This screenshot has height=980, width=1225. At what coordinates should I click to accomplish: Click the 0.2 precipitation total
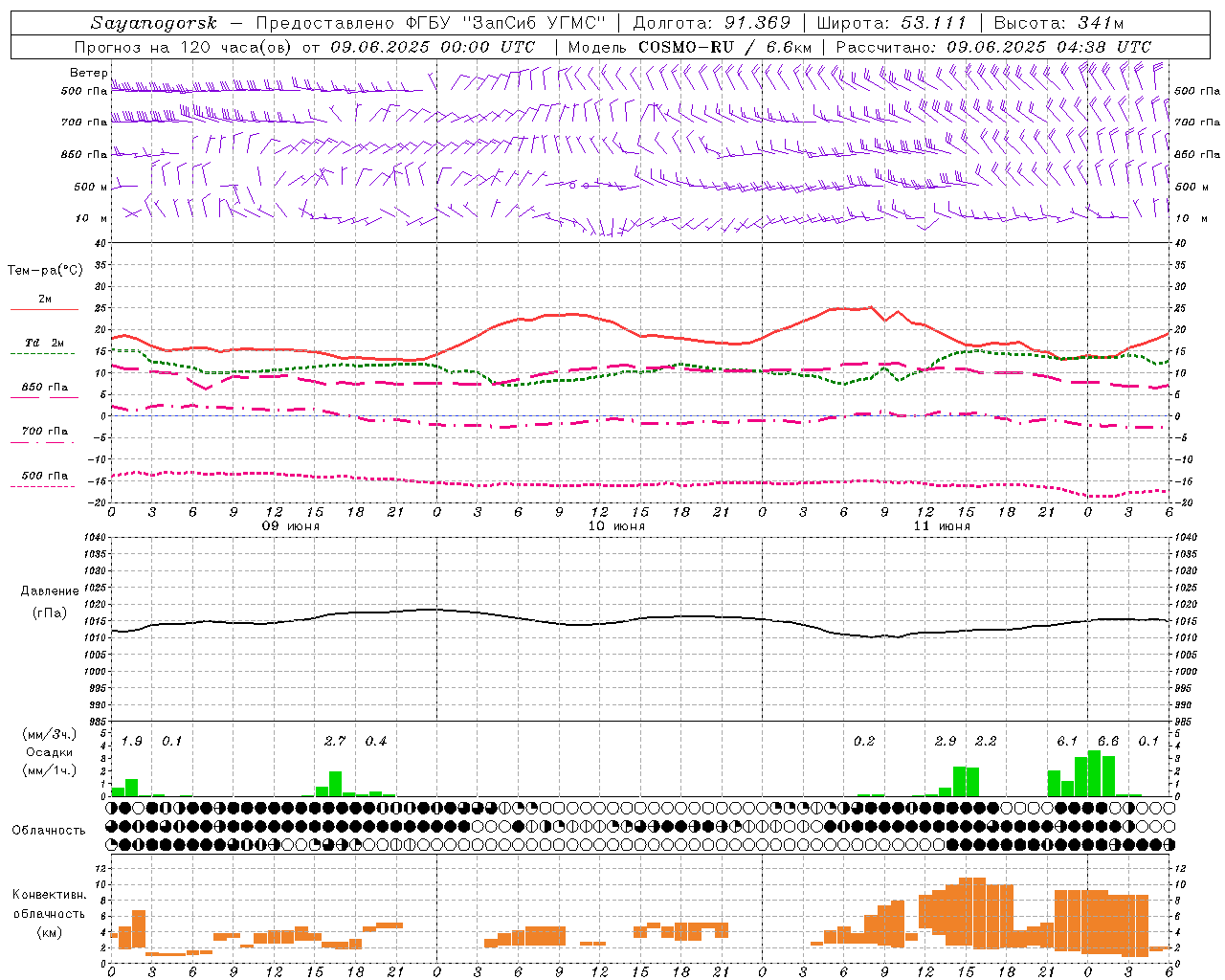[864, 742]
